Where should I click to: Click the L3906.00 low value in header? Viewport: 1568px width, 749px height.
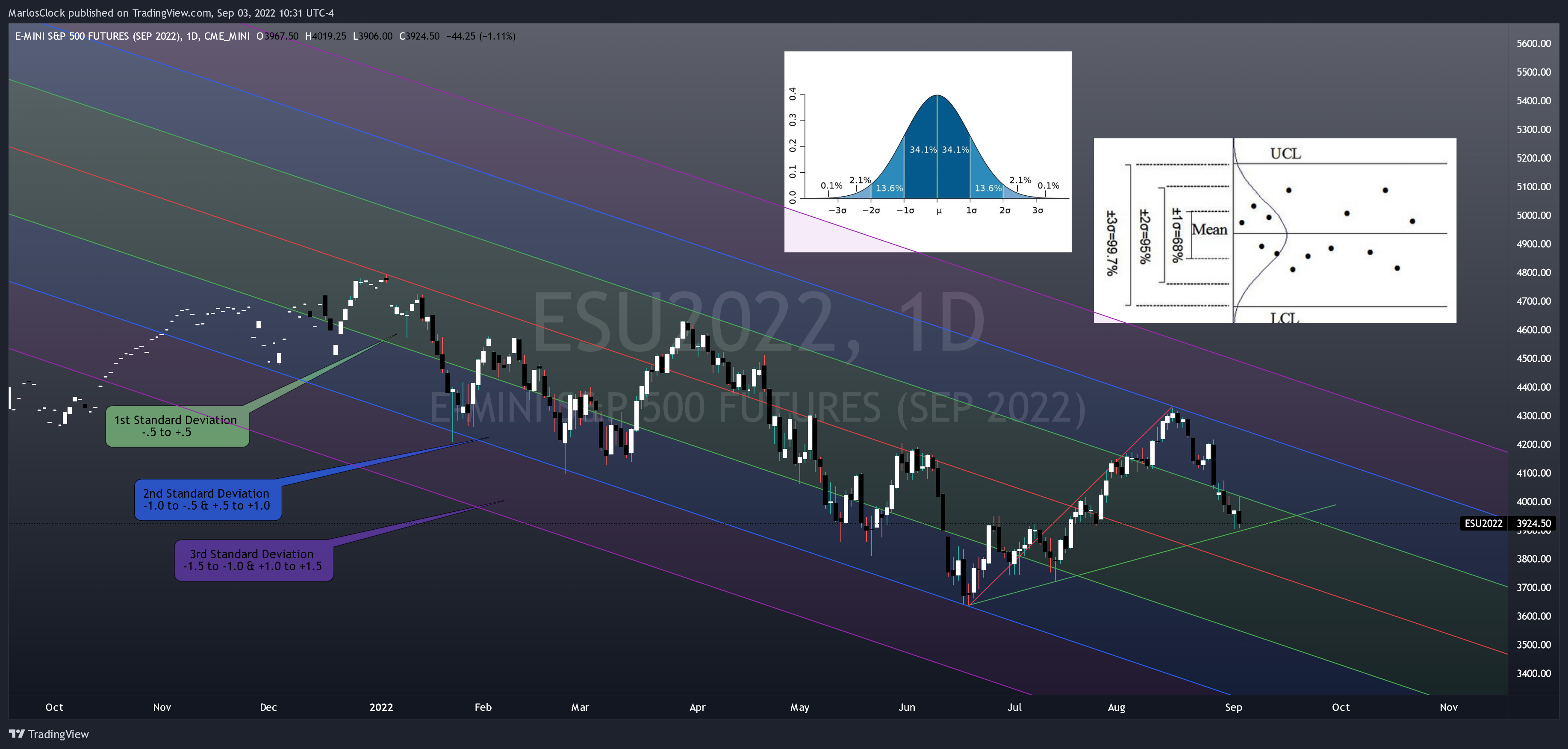coord(372,36)
